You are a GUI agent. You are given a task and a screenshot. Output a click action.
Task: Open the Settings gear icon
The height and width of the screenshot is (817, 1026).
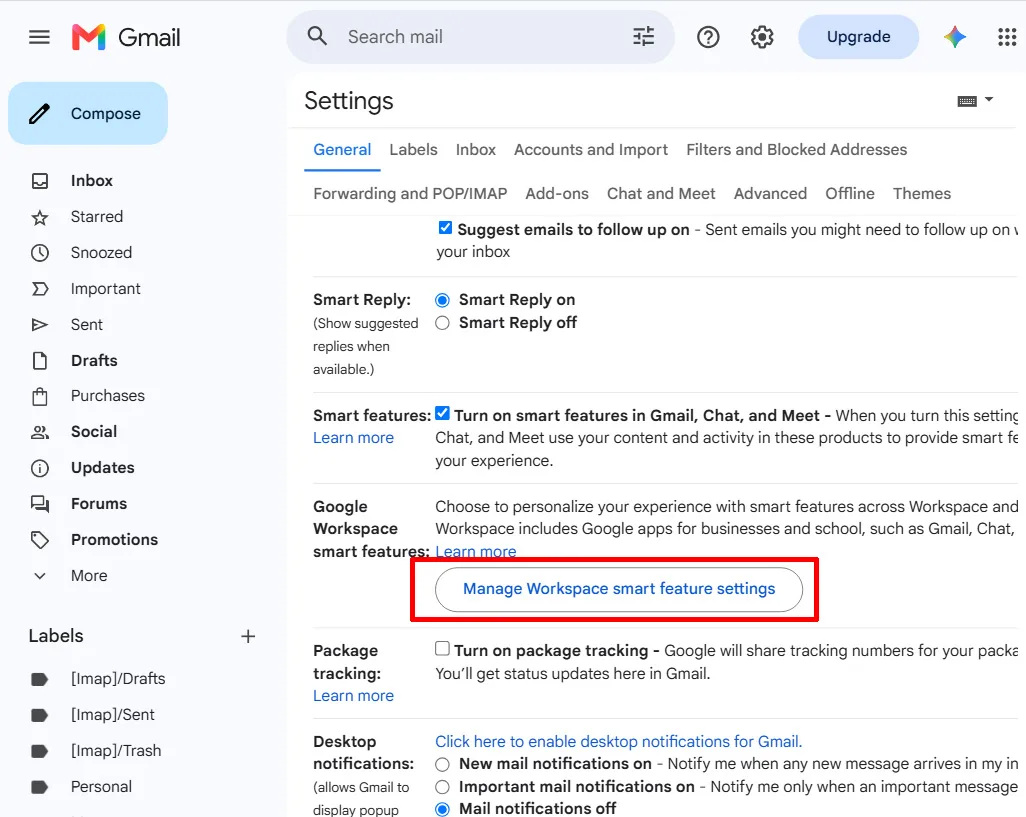coord(762,37)
